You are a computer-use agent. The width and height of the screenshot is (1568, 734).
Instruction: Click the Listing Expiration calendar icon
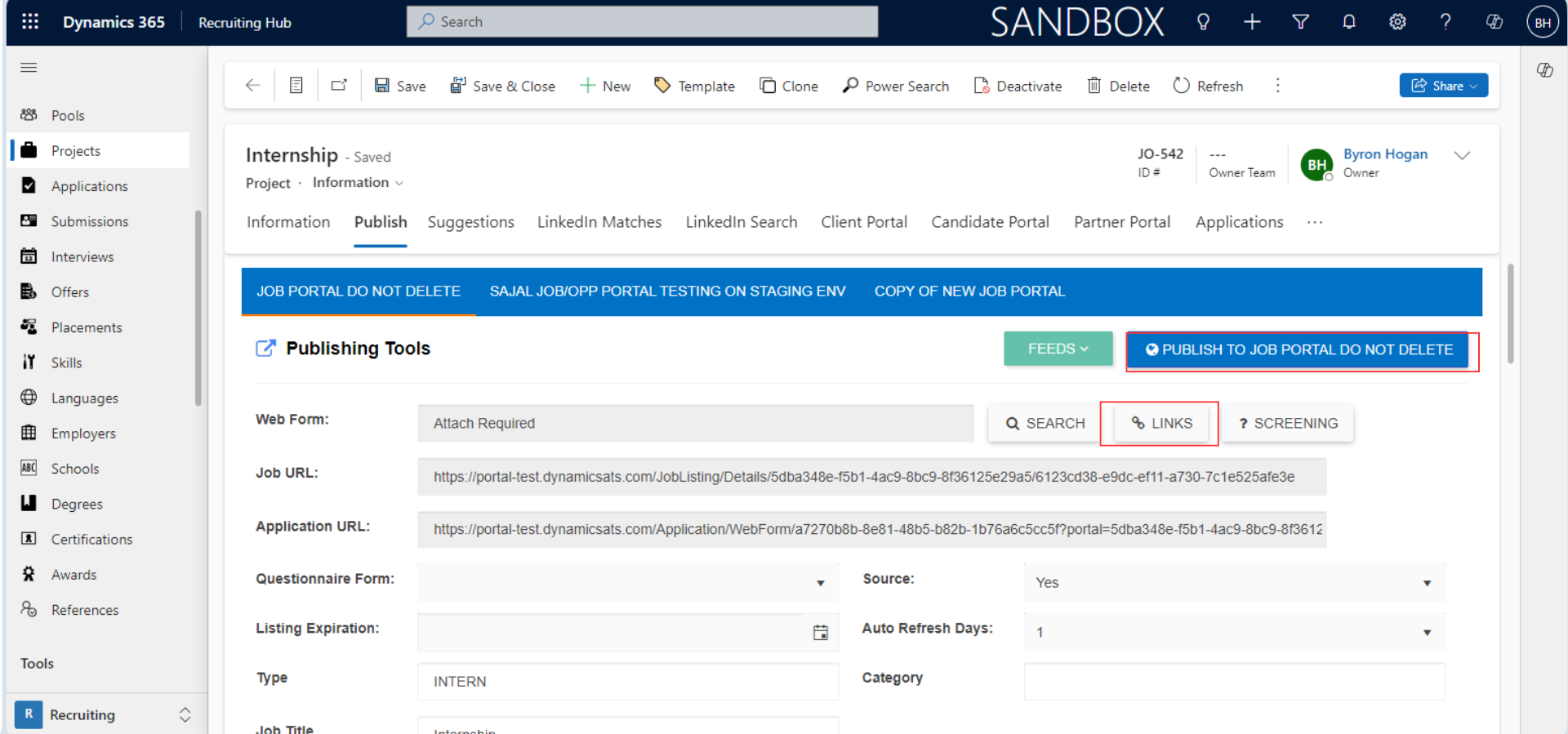(821, 633)
